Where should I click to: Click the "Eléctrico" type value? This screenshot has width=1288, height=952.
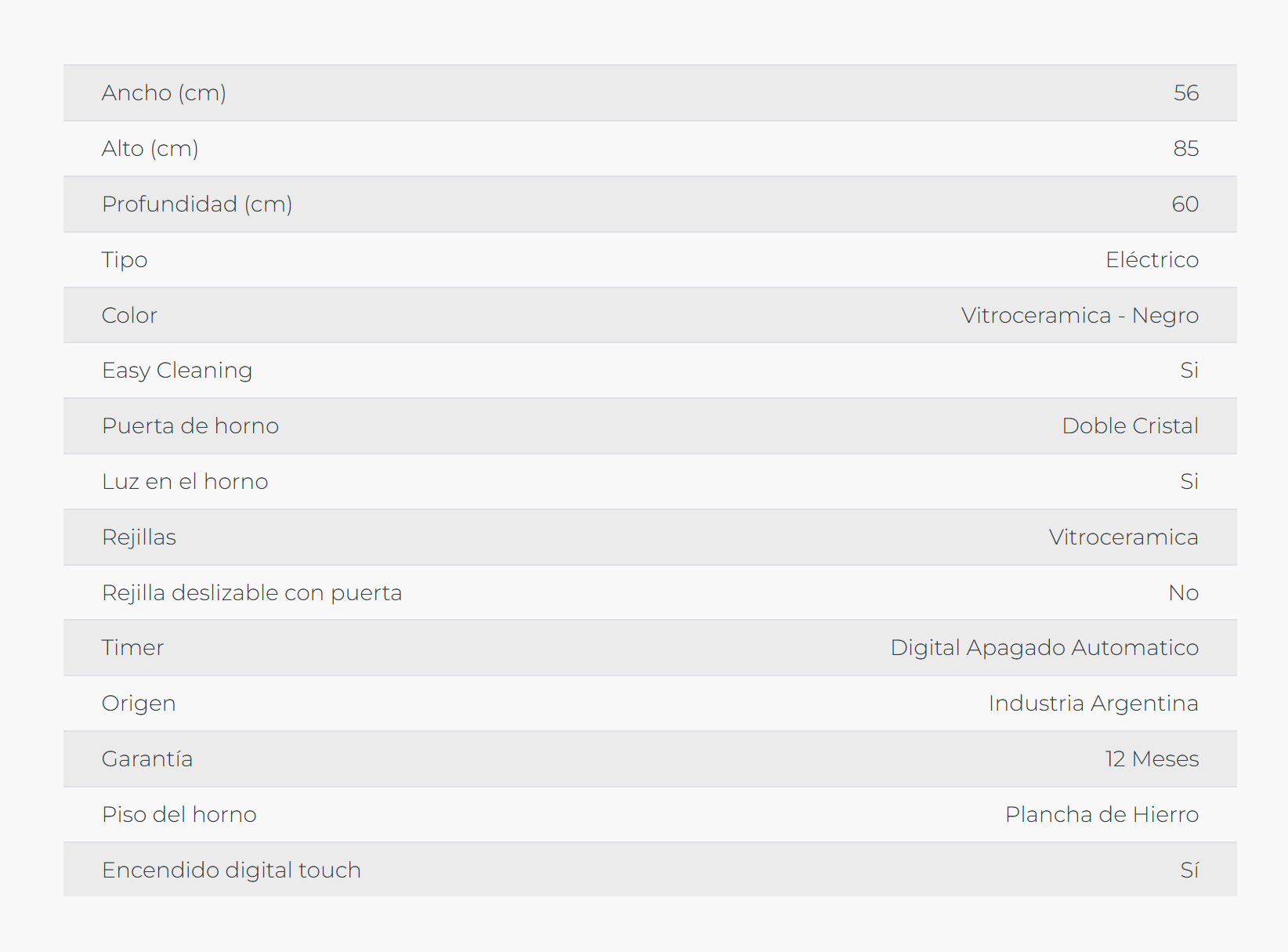(x=1152, y=259)
